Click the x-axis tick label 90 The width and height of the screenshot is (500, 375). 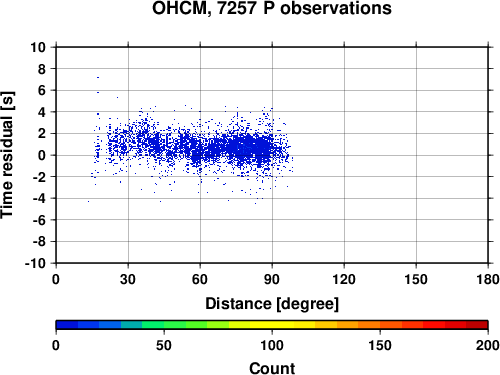tap(272, 279)
